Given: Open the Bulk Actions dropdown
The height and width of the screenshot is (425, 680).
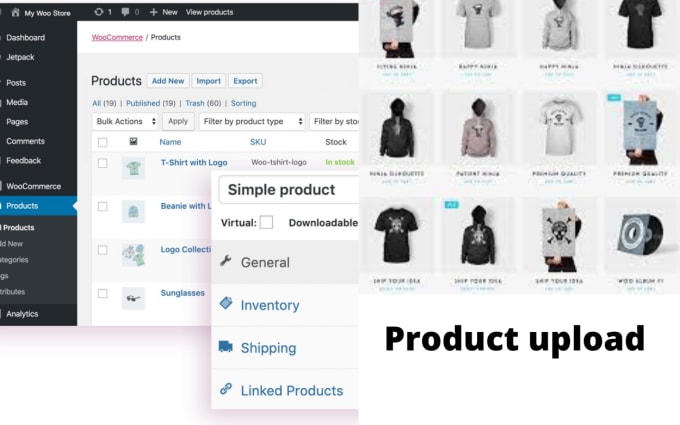Looking at the screenshot, I should pyautogui.click(x=125, y=121).
